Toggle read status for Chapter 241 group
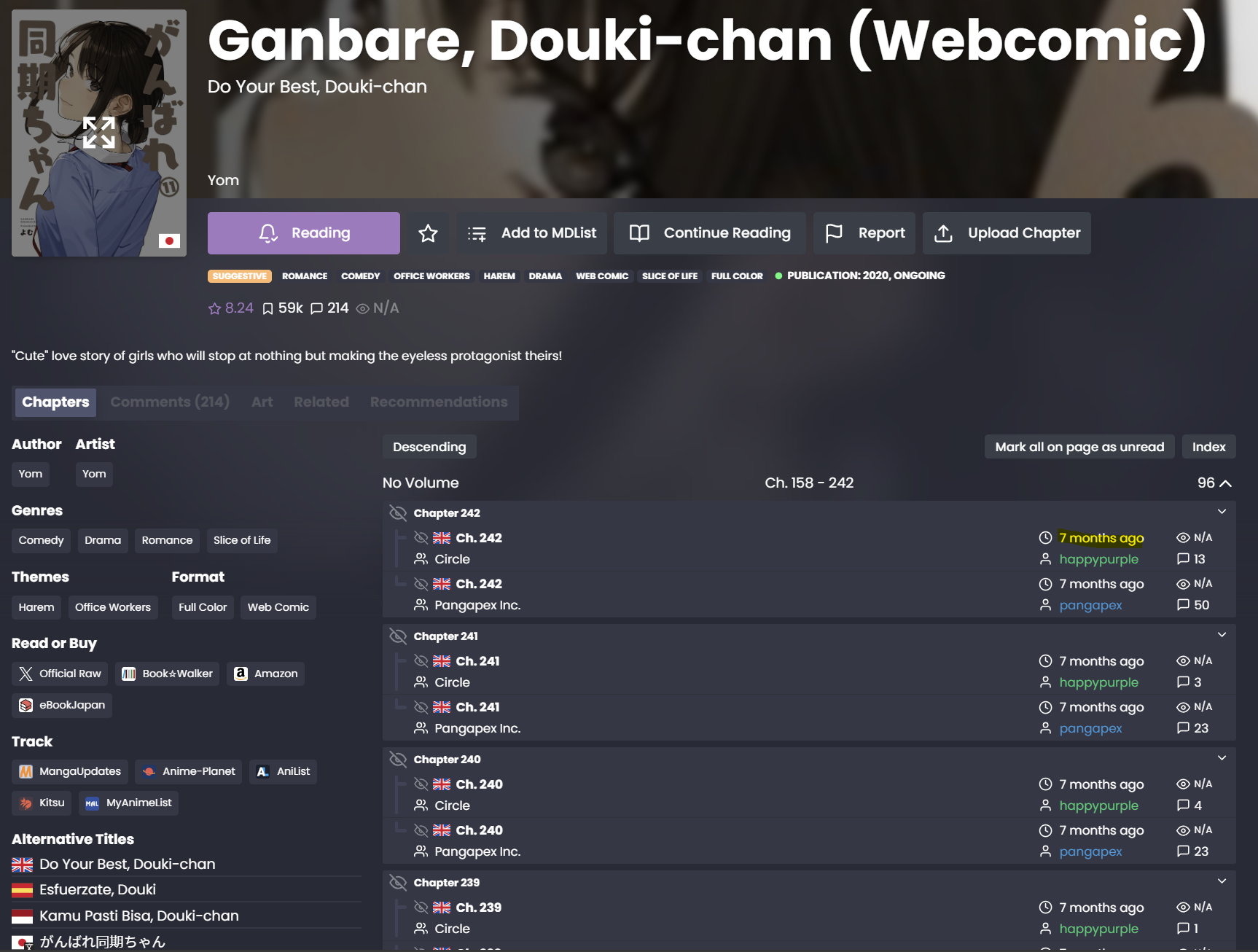 398,636
